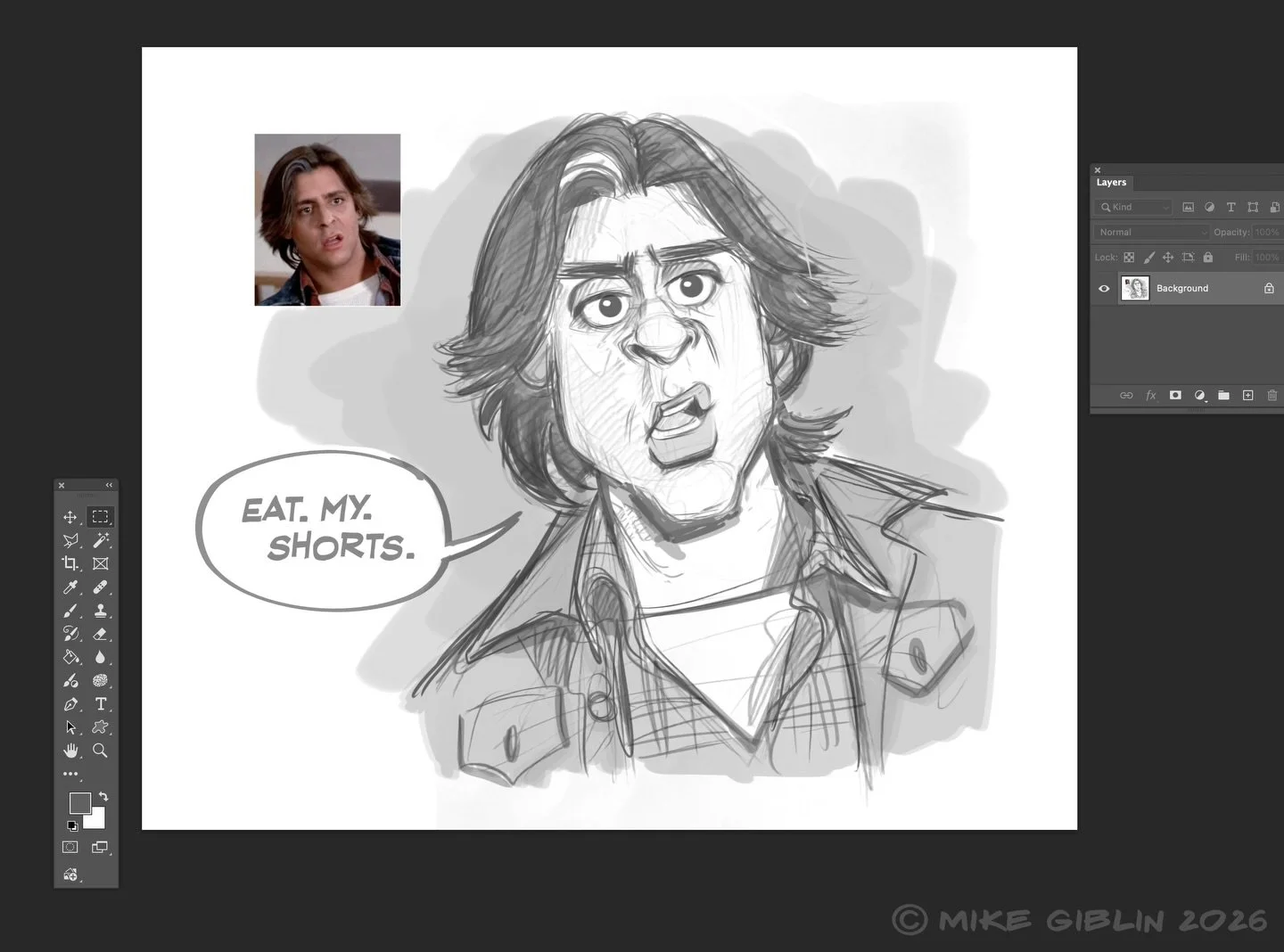Reset default foreground and background colors
The image size is (1284, 952).
[72, 825]
